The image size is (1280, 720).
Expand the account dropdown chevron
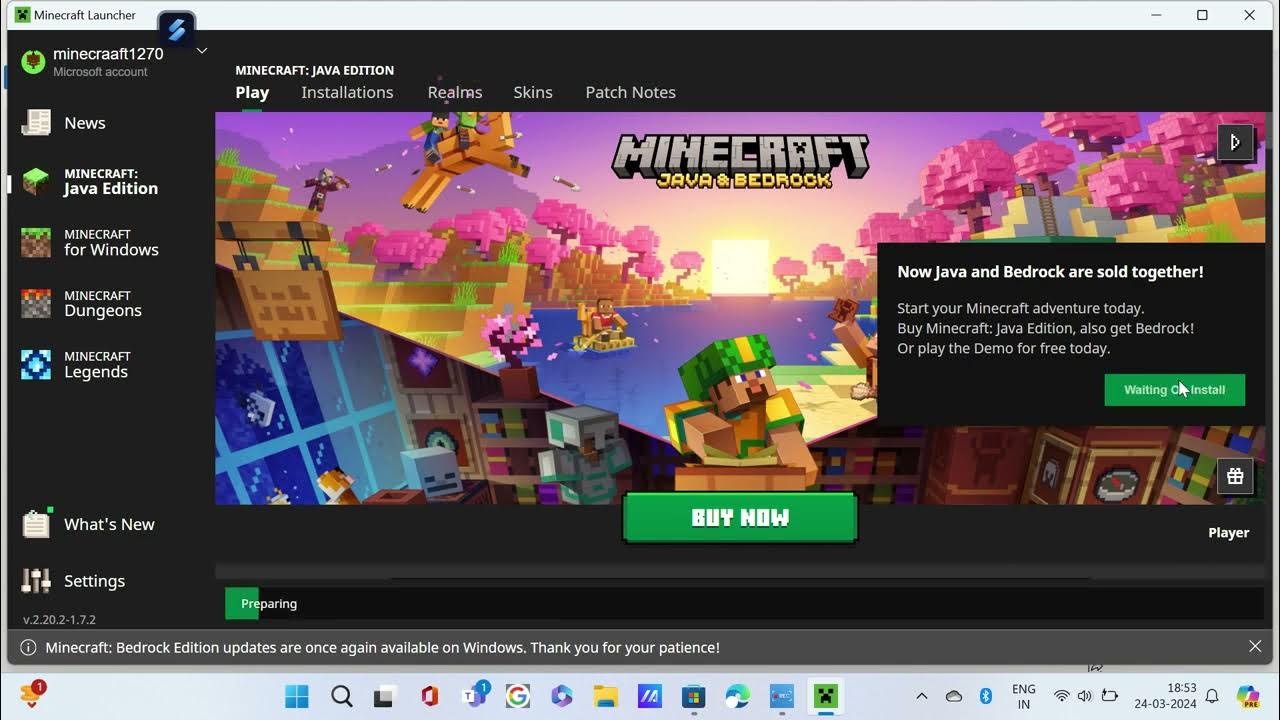[x=201, y=51]
